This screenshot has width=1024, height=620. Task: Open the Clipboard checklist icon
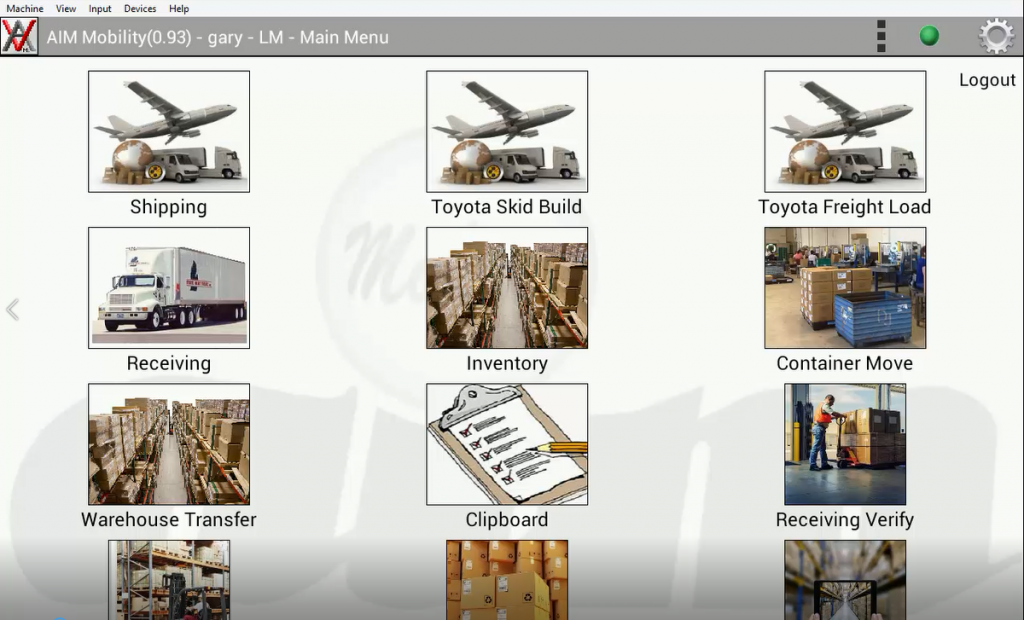[x=507, y=444]
